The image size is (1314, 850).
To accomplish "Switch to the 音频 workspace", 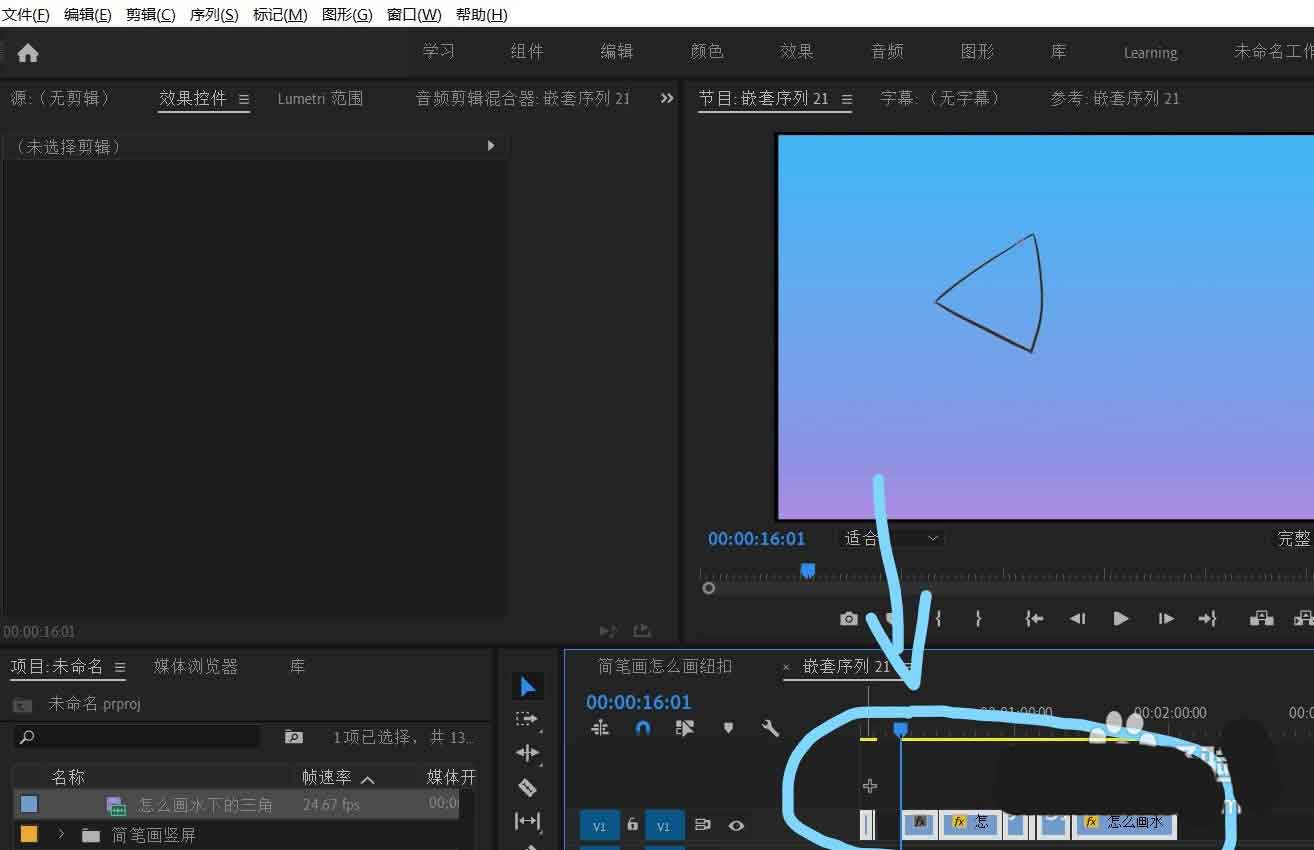I will click(x=887, y=52).
